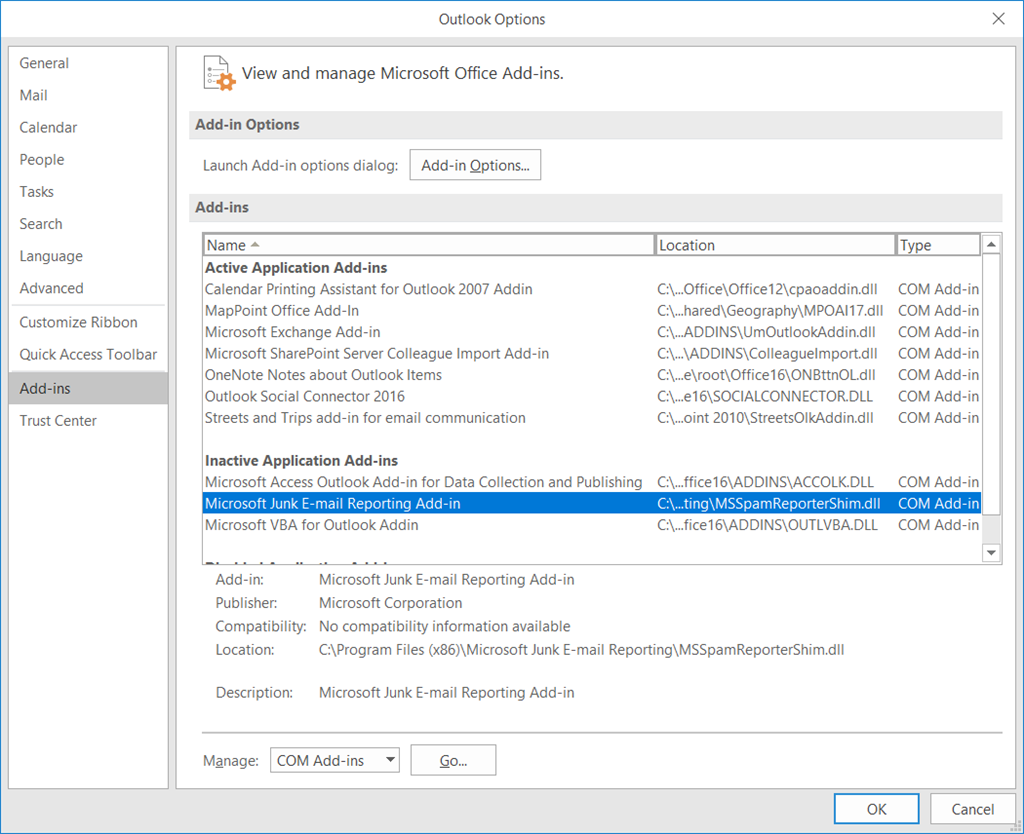Click the No compatibility information available text
Screen dimensions: 1024x834
[444, 626]
